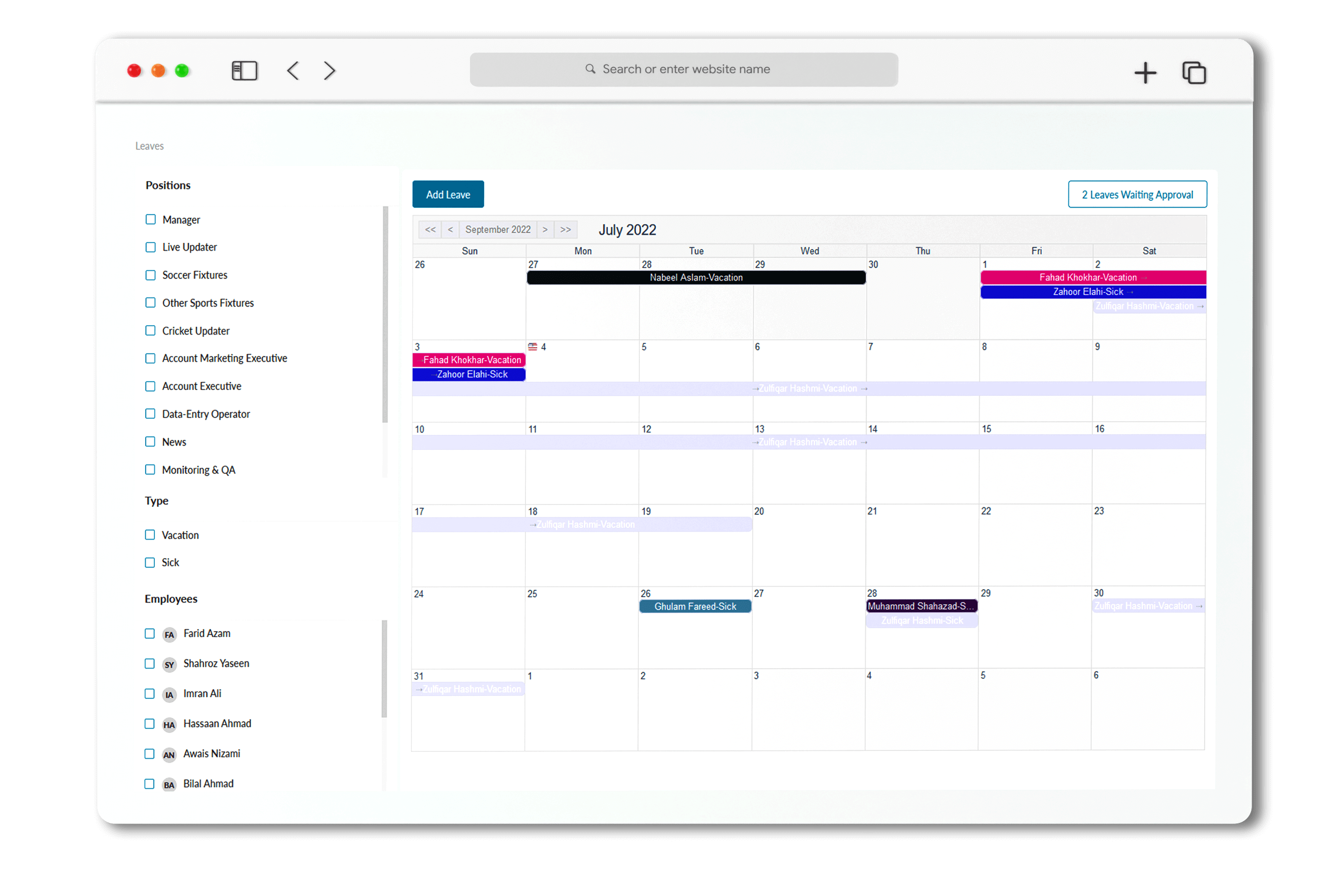The height and width of the screenshot is (896, 1343).
Task: Click the Add Leave button
Action: pos(448,194)
